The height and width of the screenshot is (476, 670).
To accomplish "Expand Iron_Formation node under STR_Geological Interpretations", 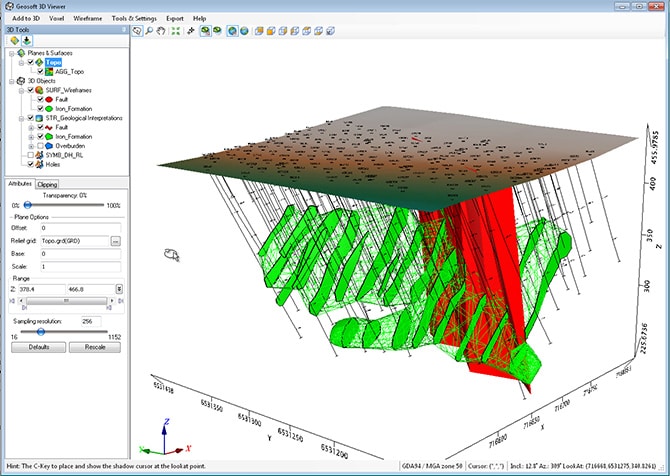I will [31, 137].
